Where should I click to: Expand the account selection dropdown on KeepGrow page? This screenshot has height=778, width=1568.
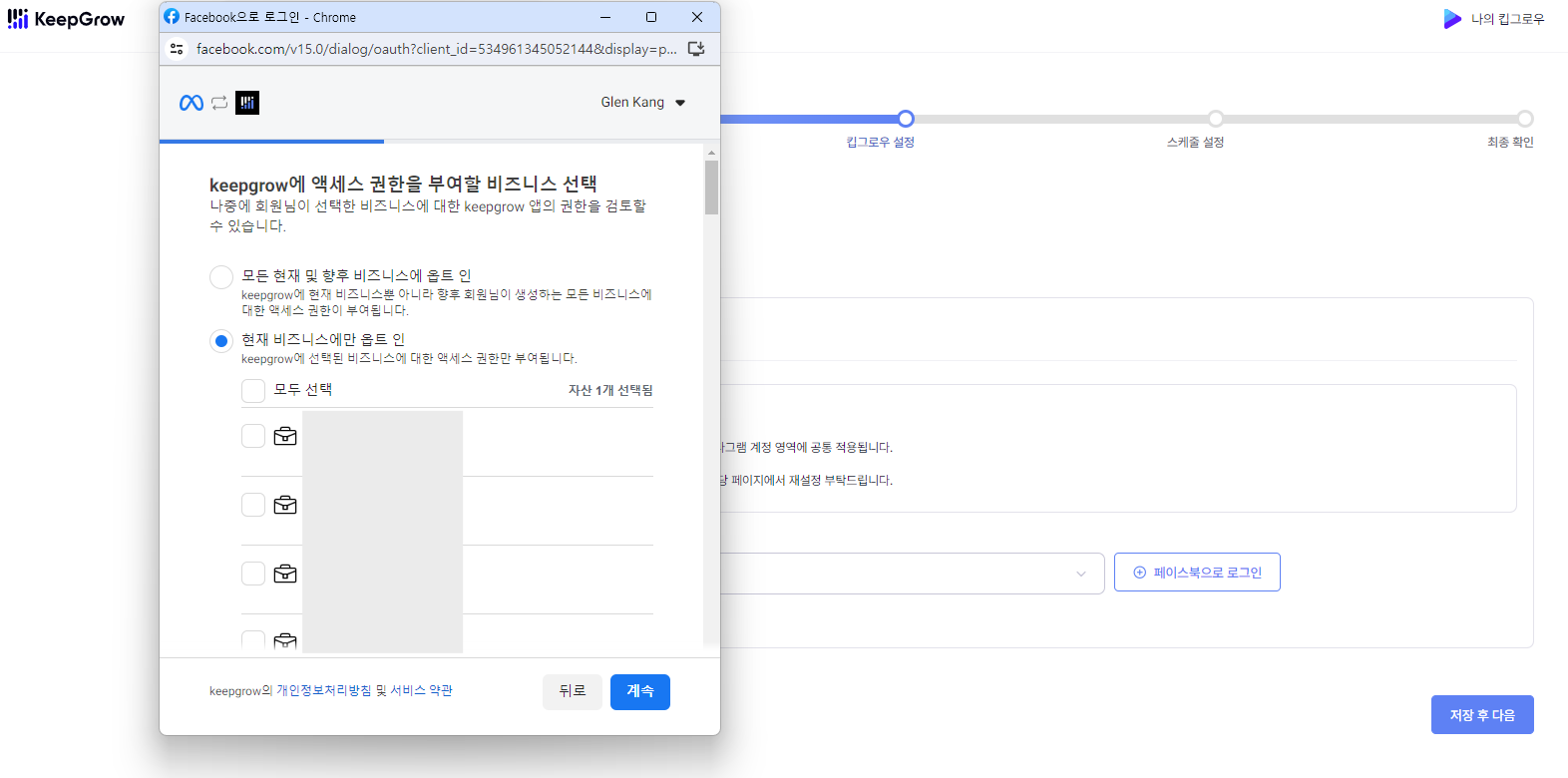coord(1080,574)
